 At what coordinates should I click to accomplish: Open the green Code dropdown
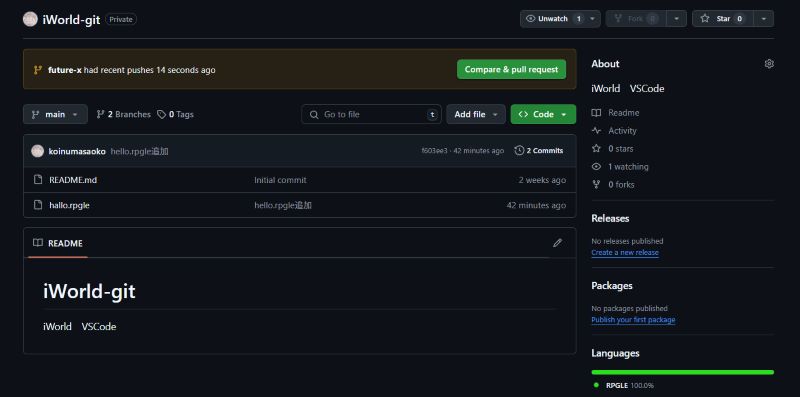(x=543, y=114)
